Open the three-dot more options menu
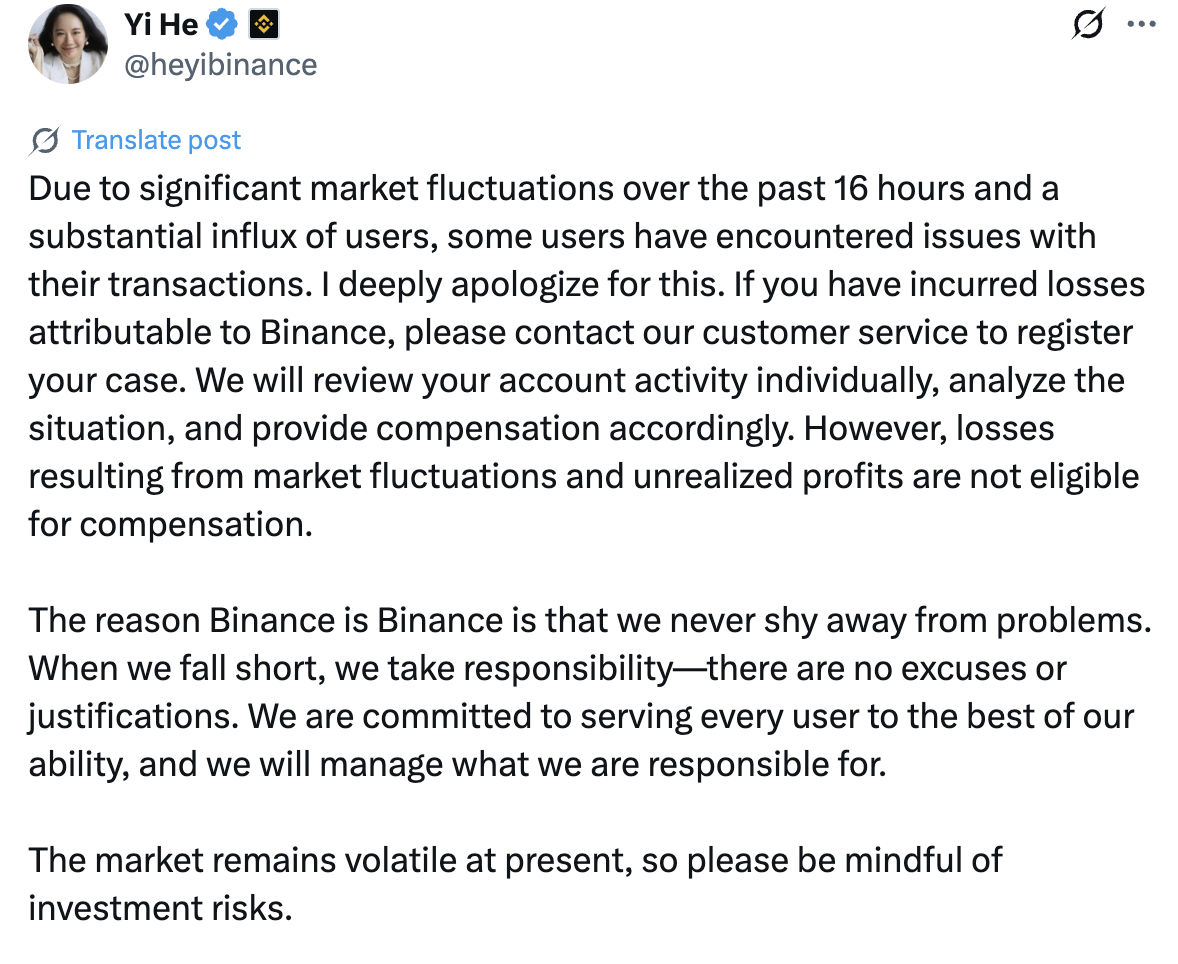The image size is (1178, 964). pos(1141,25)
